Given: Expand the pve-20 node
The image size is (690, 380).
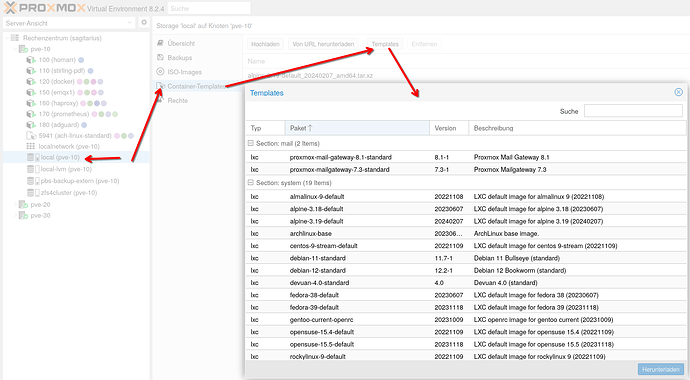Looking at the screenshot, I should coord(15,205).
